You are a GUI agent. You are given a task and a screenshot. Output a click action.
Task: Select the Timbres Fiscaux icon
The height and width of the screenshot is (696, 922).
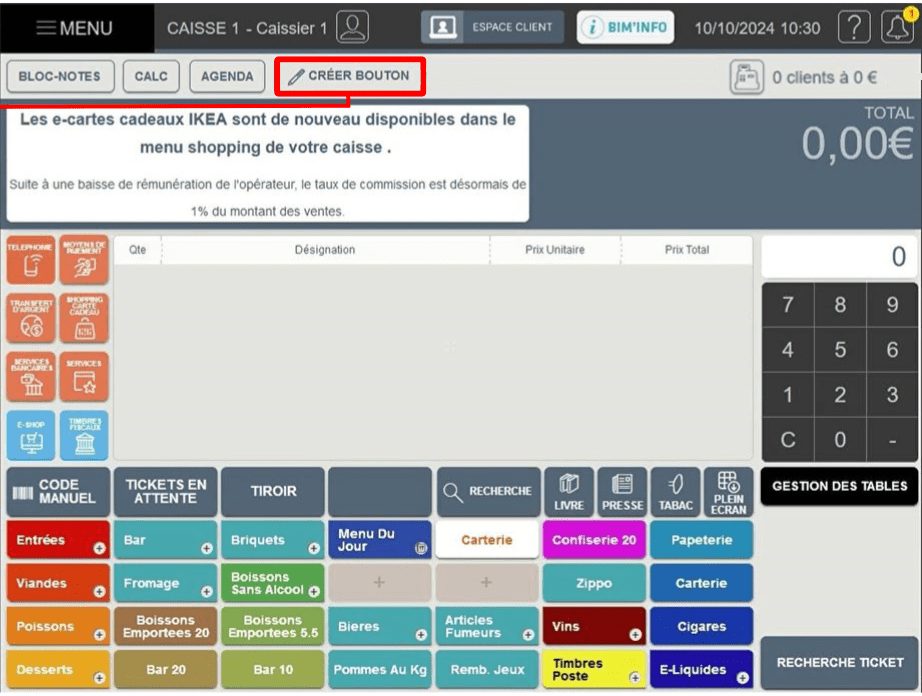tap(84, 436)
